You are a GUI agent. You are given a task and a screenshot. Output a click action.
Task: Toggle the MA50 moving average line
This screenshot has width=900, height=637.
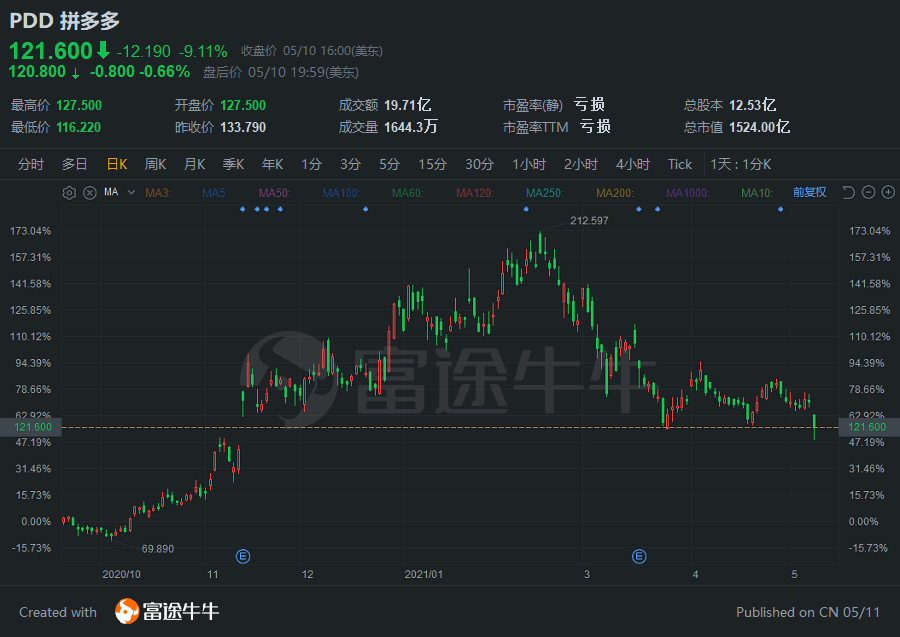274,193
